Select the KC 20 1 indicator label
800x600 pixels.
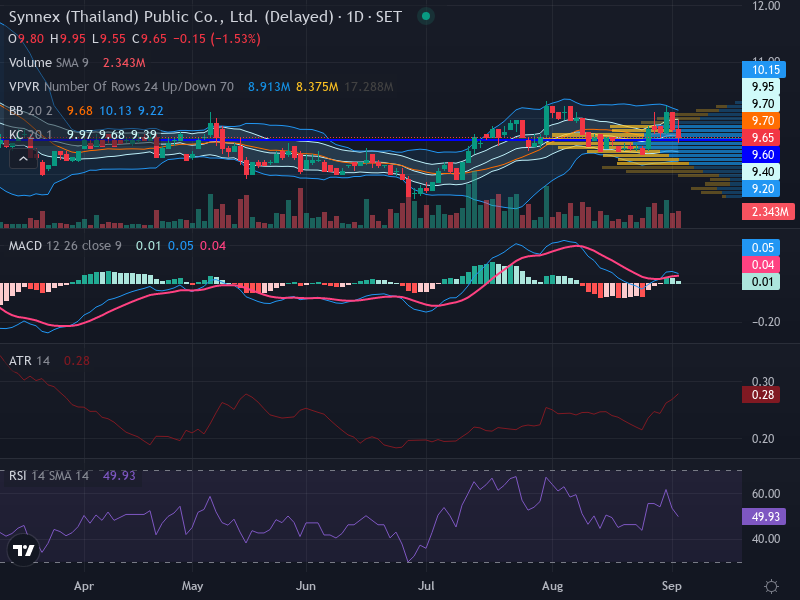pyautogui.click(x=31, y=135)
